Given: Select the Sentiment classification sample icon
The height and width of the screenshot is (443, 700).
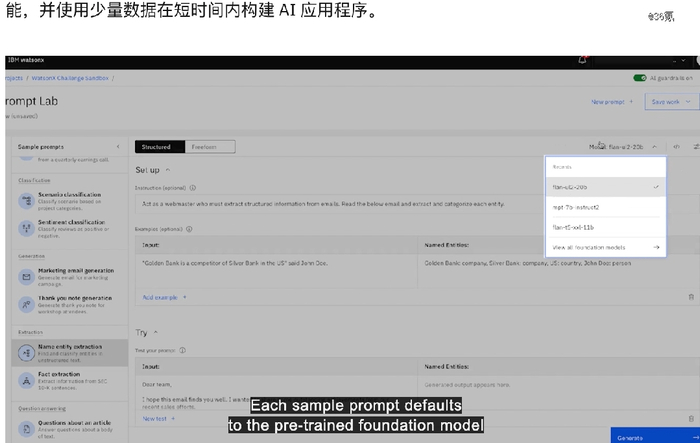Looking at the screenshot, I should 26,225.
